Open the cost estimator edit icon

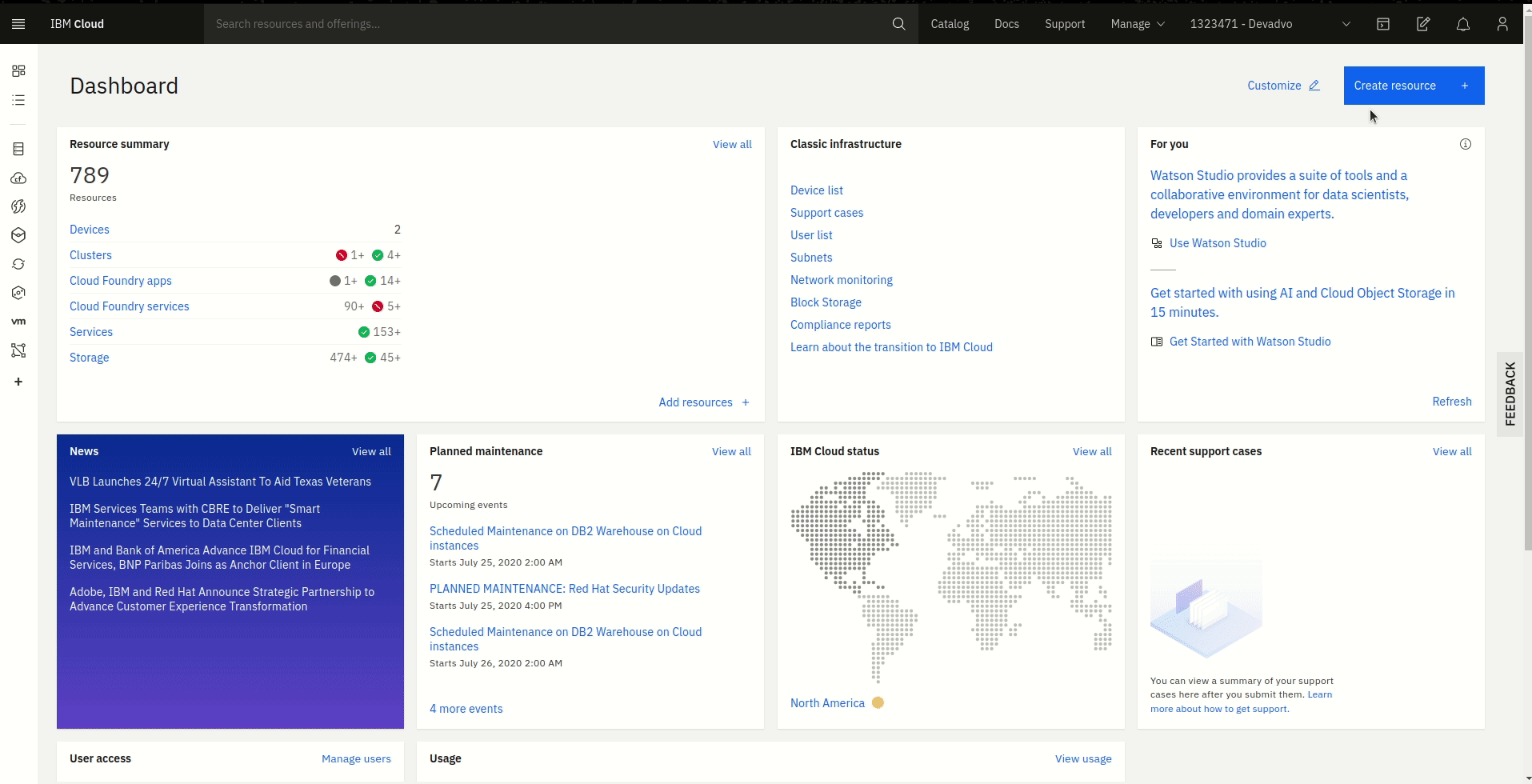pos(1423,24)
